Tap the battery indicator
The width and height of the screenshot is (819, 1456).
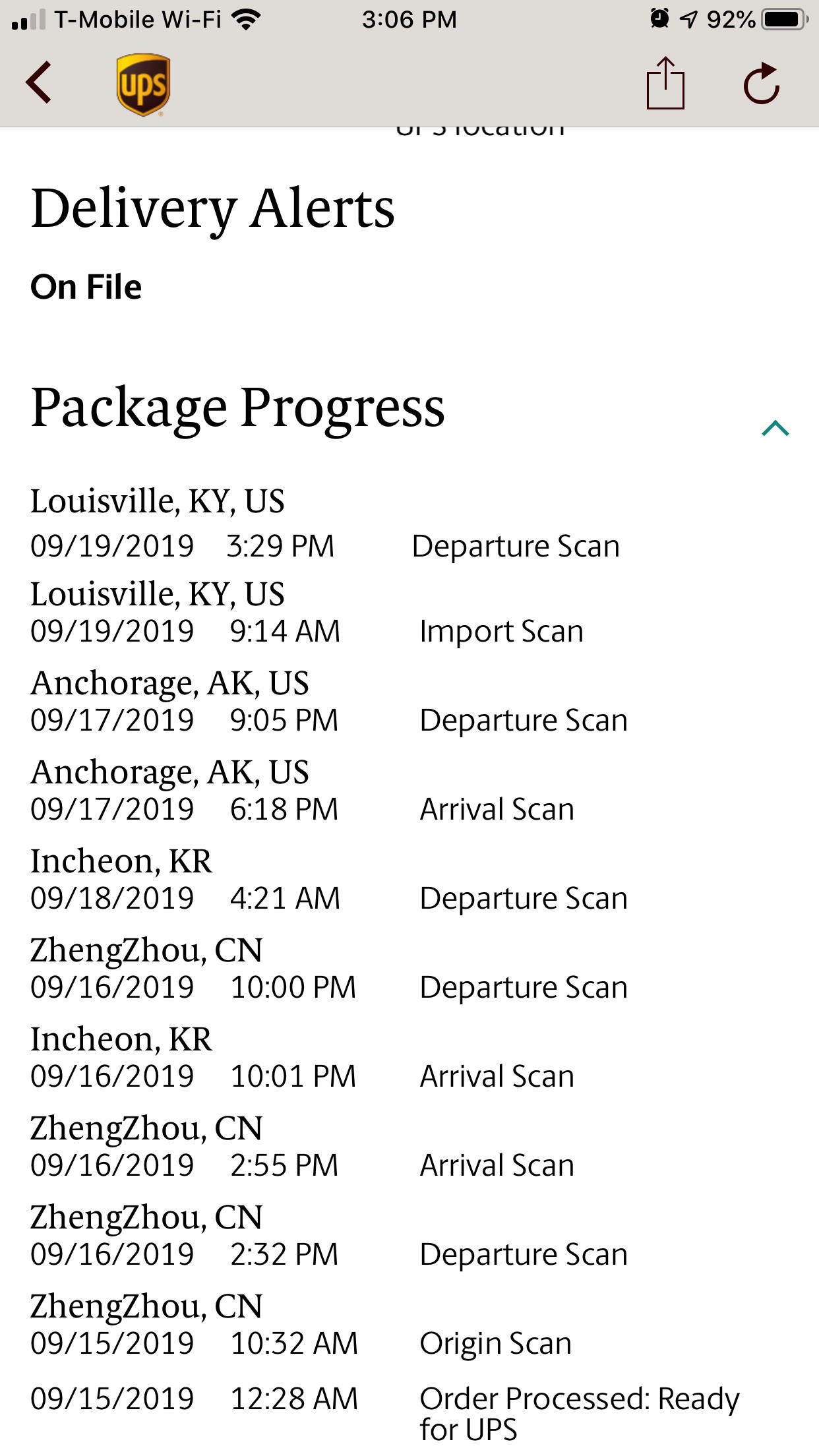pyautogui.click(x=784, y=20)
